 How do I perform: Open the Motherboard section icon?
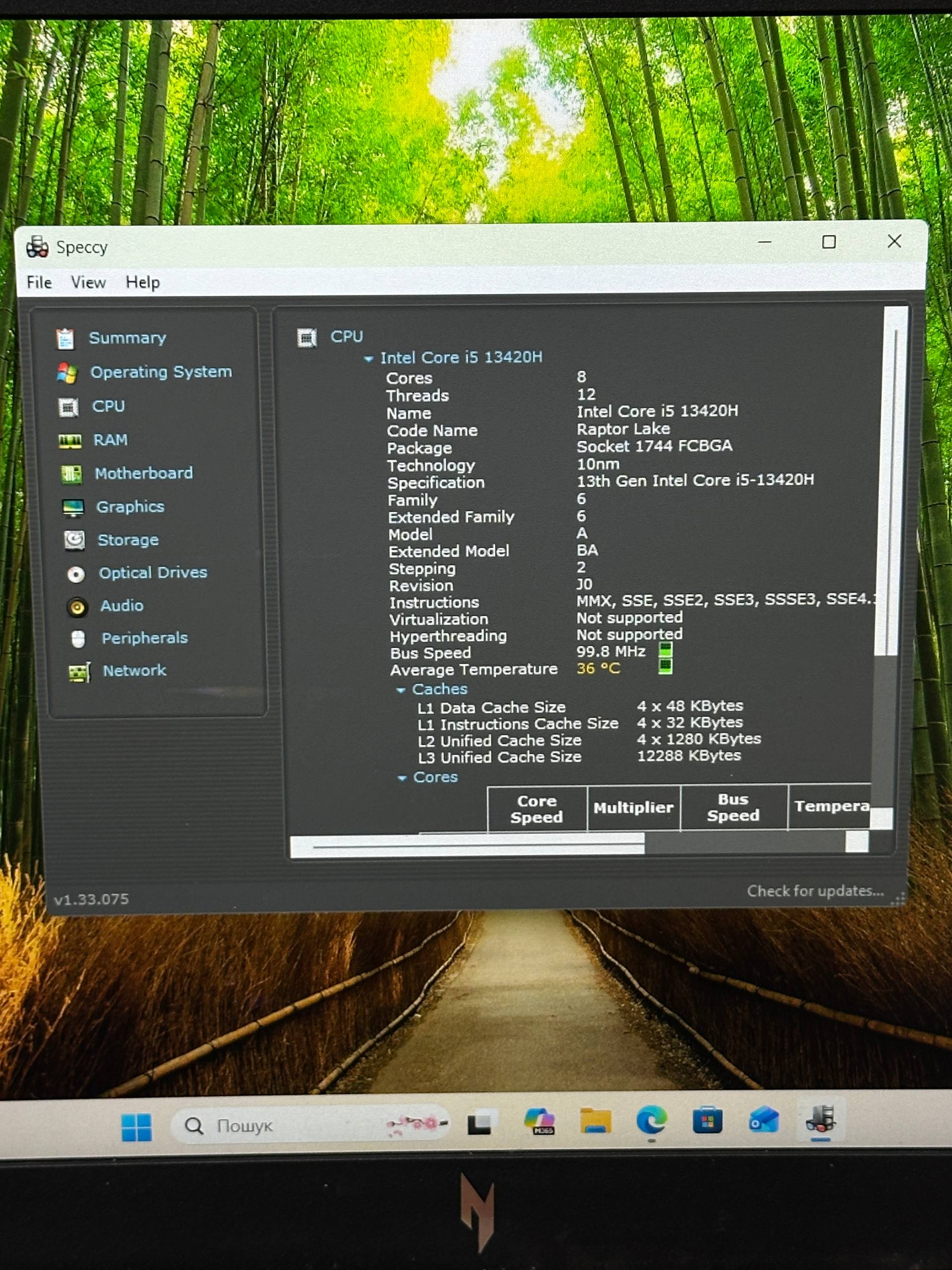pyautogui.click(x=71, y=474)
